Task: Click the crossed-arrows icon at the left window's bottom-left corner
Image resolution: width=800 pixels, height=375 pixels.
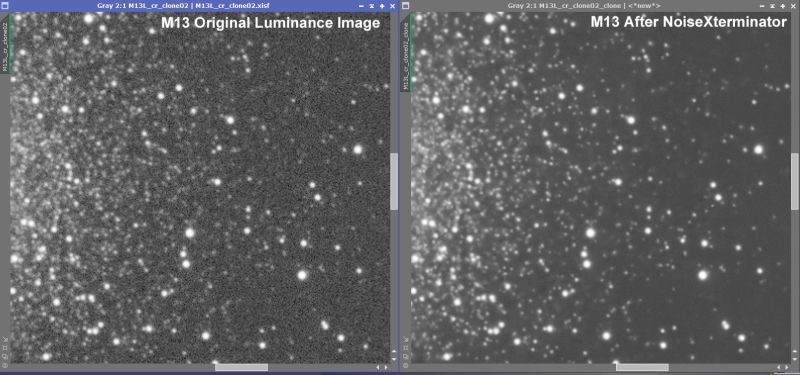Action: coord(5,339)
